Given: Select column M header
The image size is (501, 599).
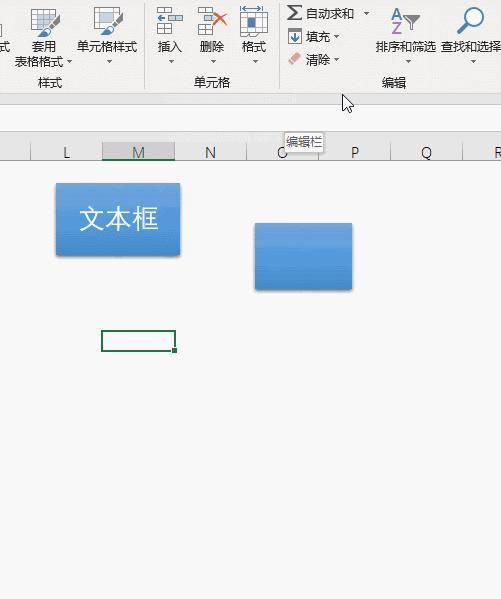Looking at the screenshot, I should pos(138,152).
